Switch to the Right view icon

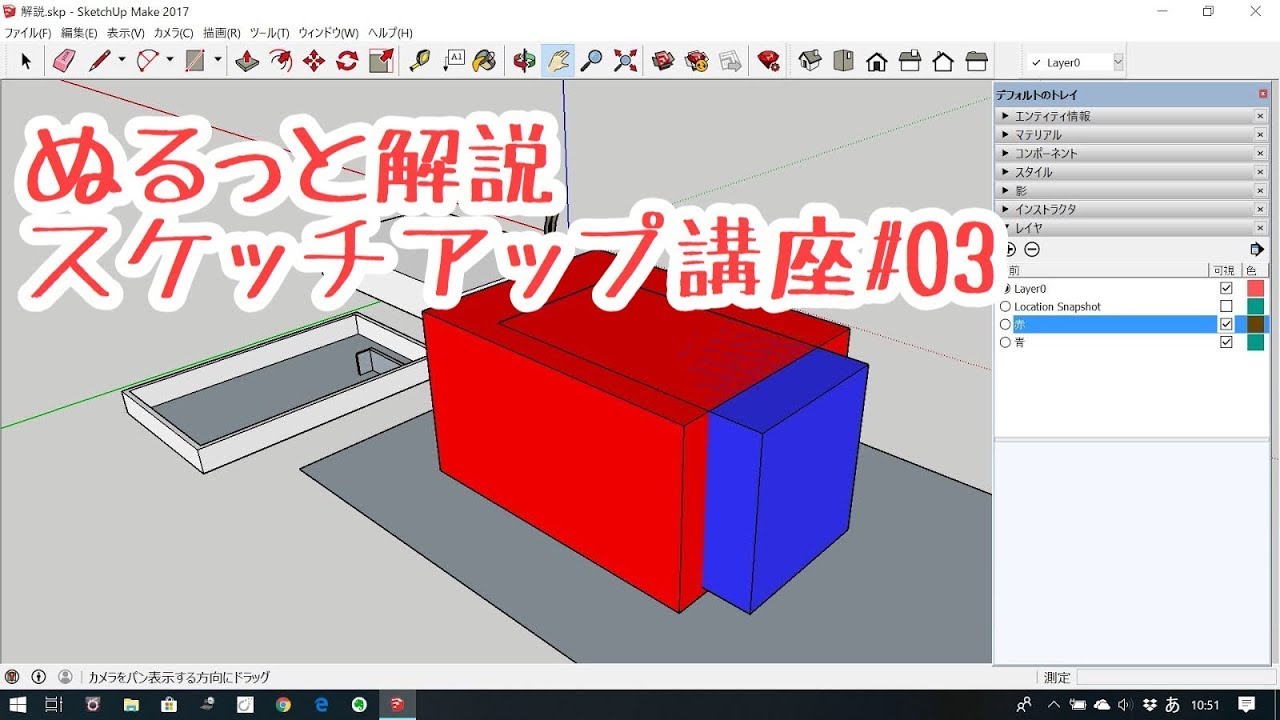[910, 62]
